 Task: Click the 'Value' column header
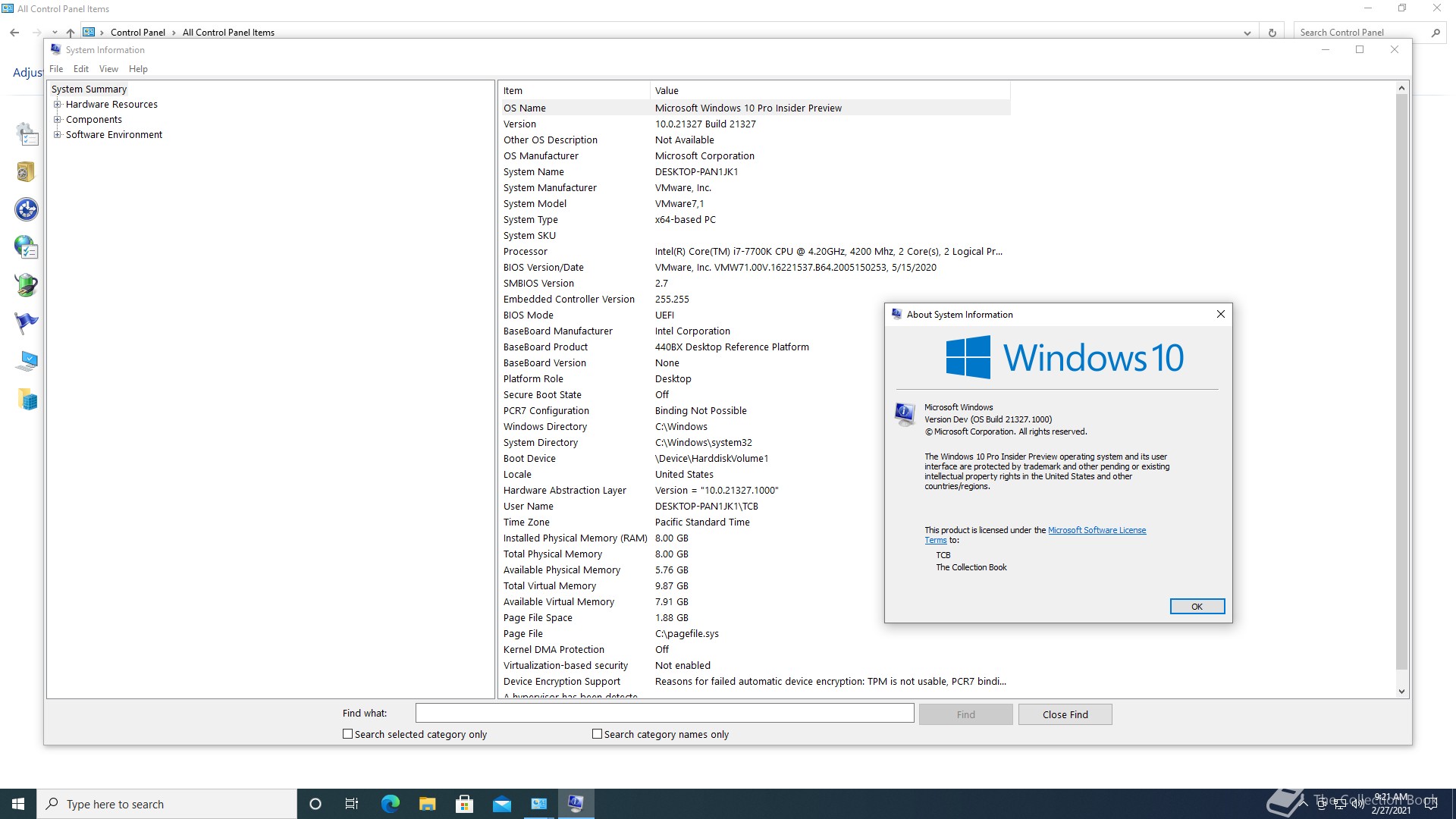click(830, 90)
